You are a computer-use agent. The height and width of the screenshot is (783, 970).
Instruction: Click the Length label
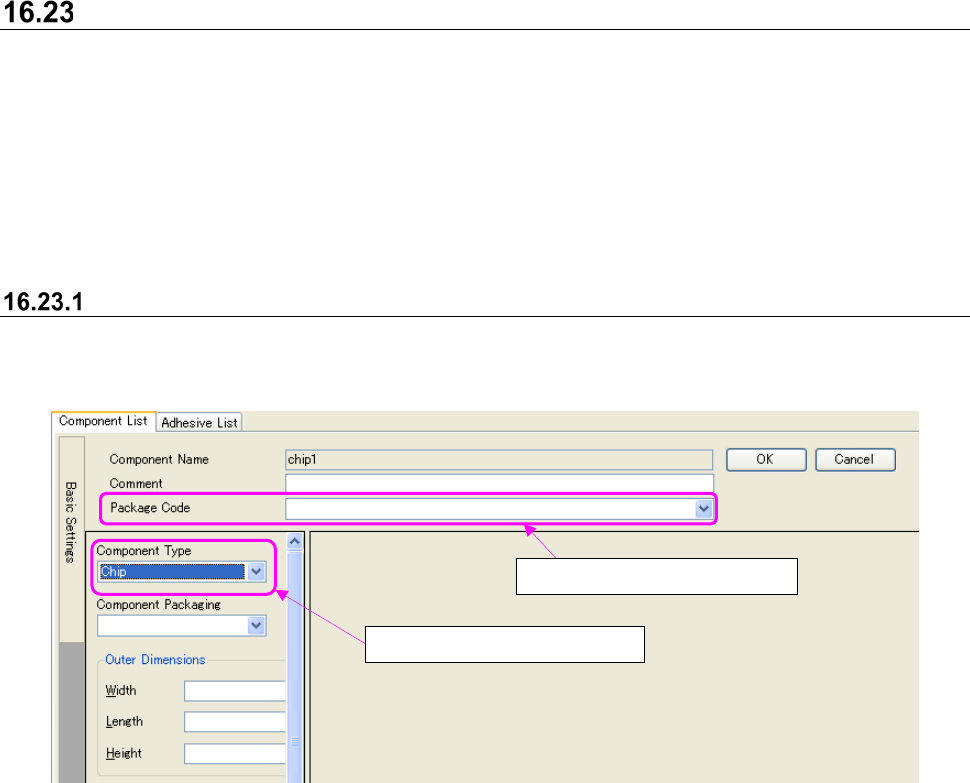pos(124,722)
